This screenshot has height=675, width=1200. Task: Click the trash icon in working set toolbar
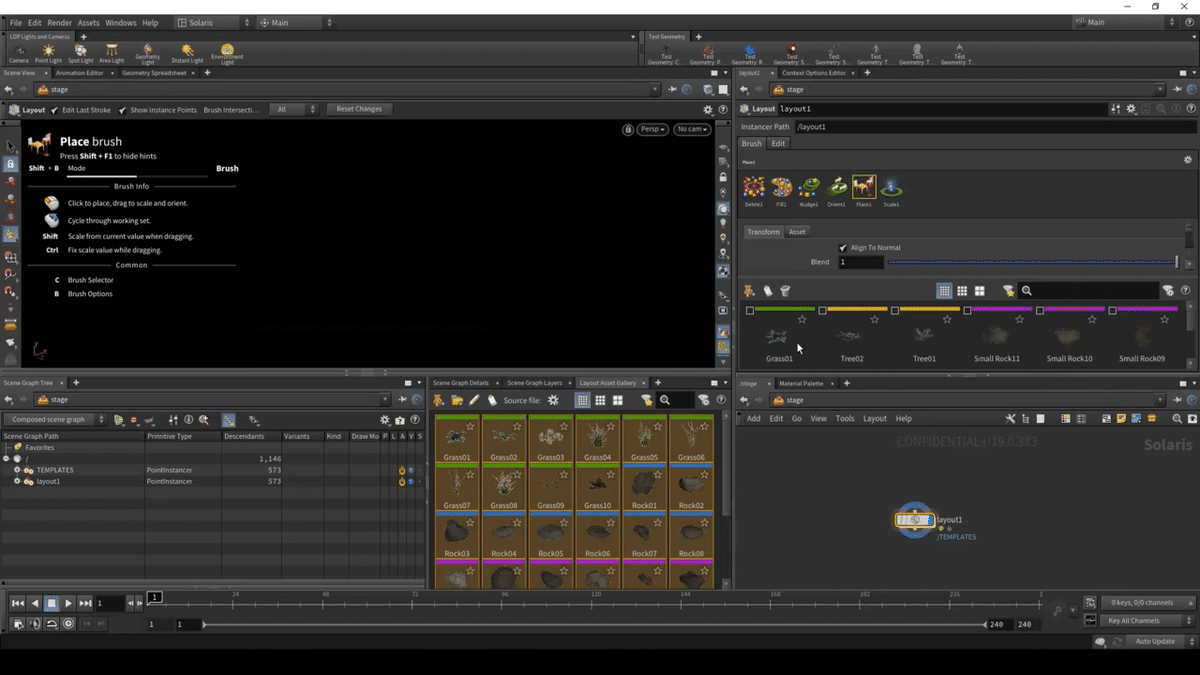tap(785, 291)
